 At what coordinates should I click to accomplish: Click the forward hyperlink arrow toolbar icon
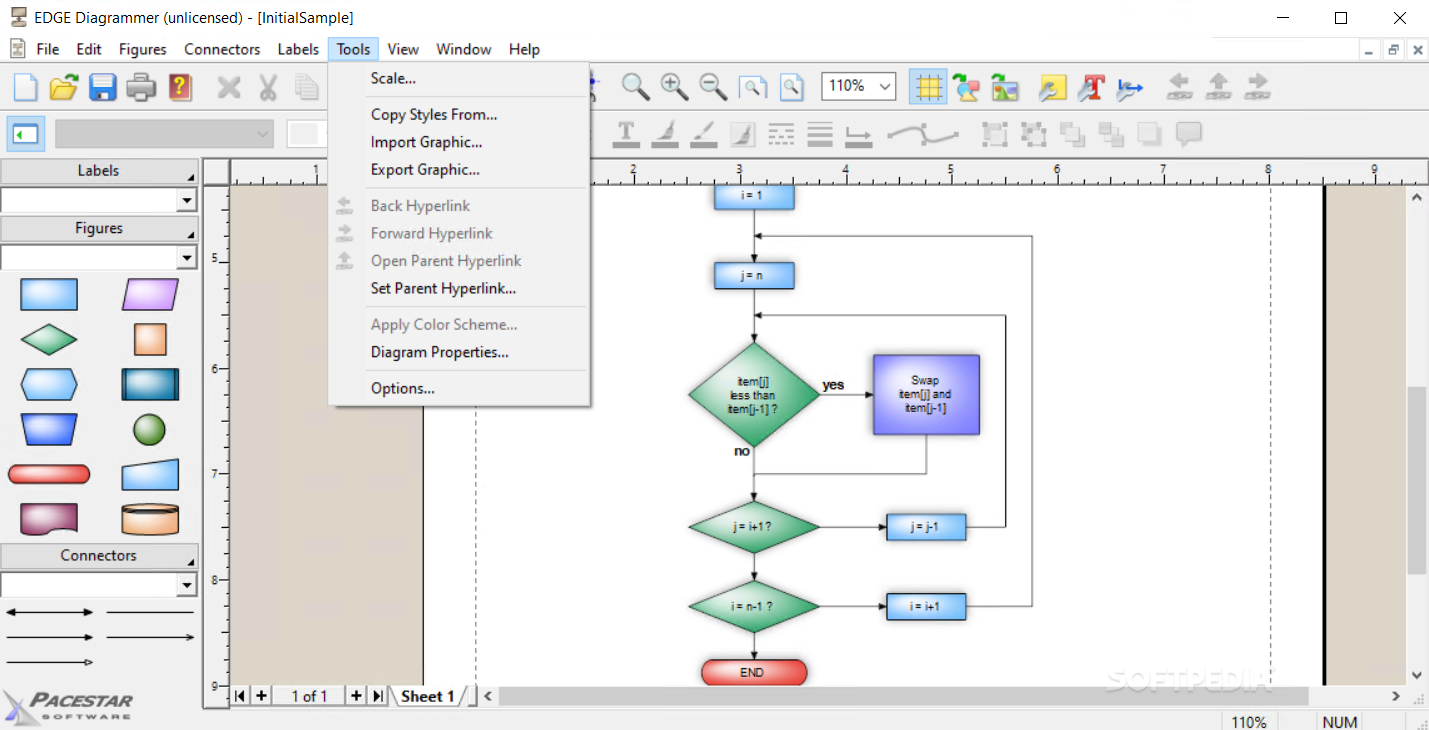click(1257, 87)
